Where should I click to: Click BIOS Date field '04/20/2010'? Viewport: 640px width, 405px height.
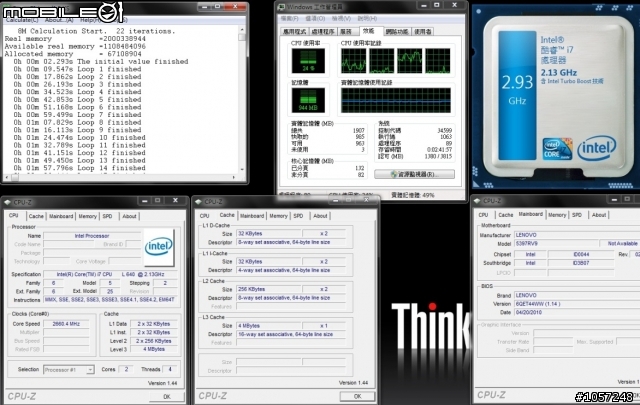point(576,312)
